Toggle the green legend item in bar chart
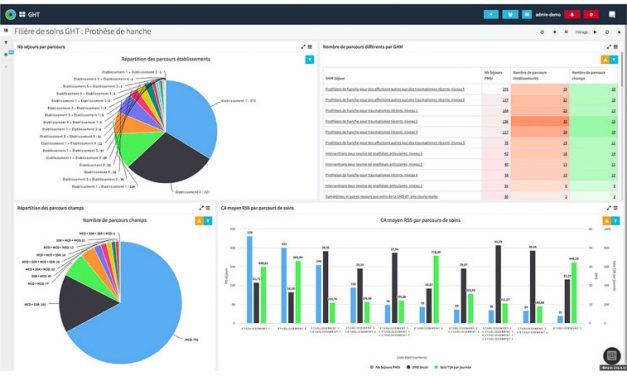Screen dimensions: 627x376 pyautogui.click(x=453, y=367)
